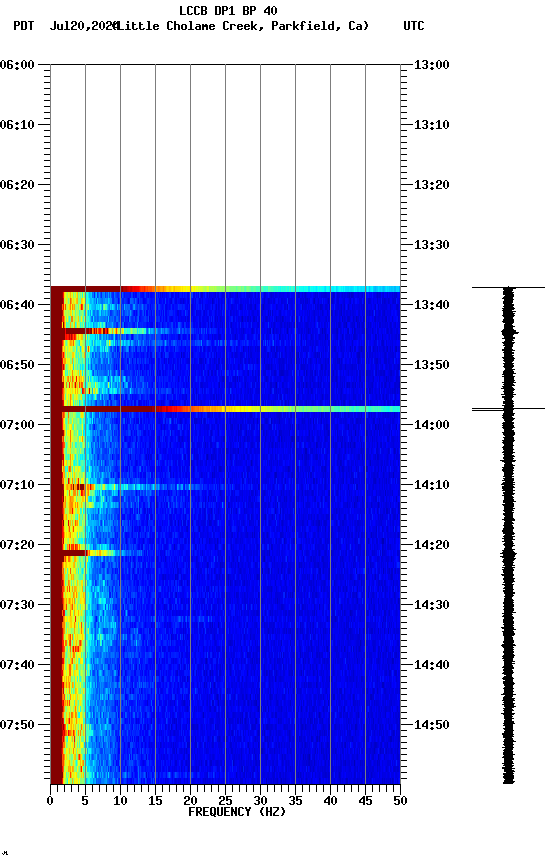Viewport: 552px width, 864px height.
Task: Click the '35' frequency axis label
Action: 295,801
